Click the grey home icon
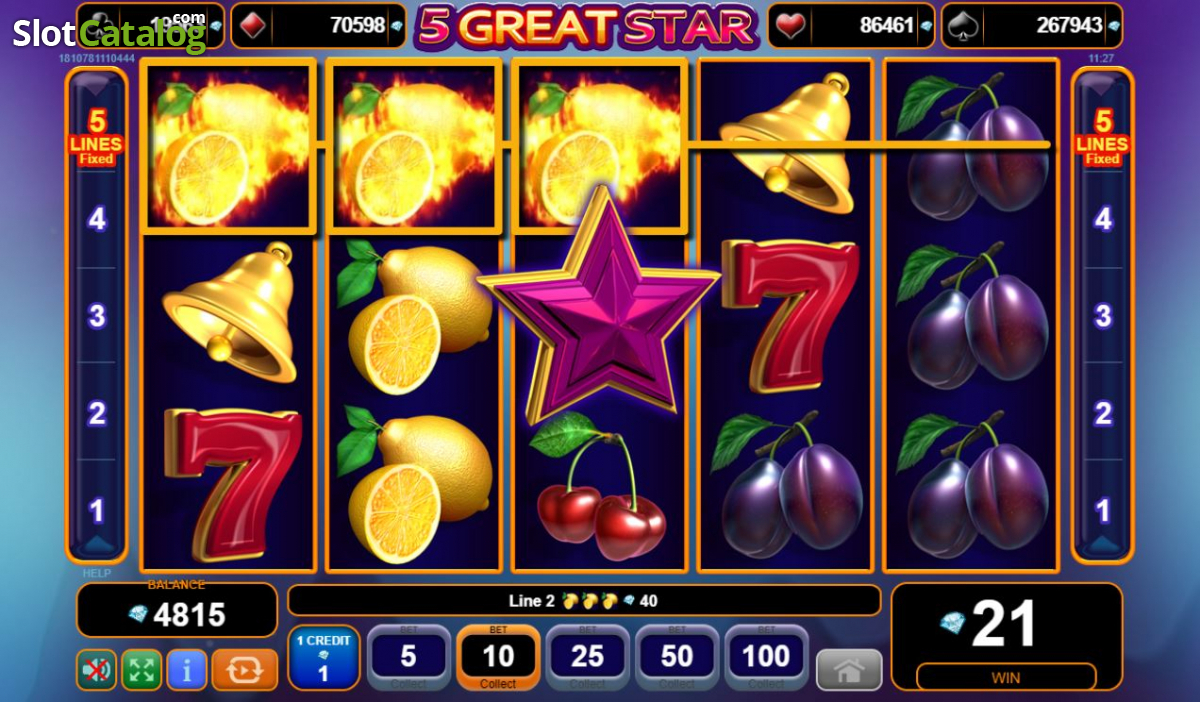Image resolution: width=1200 pixels, height=702 pixels. 849,670
